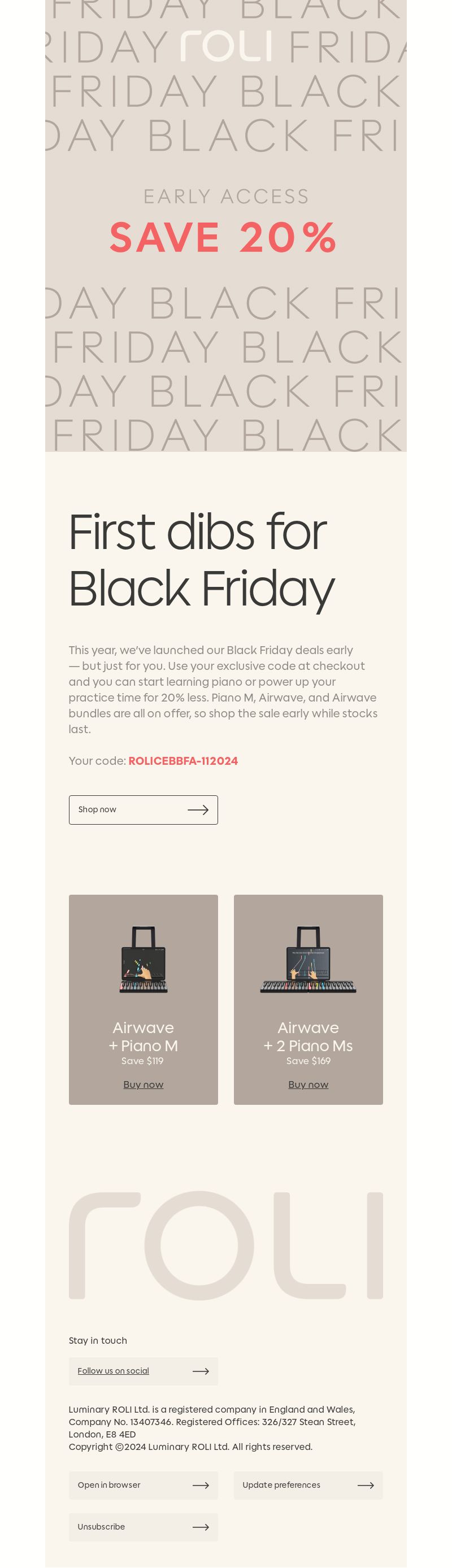
Task: Click the Airwave + Piano M product image
Action: 143,960
